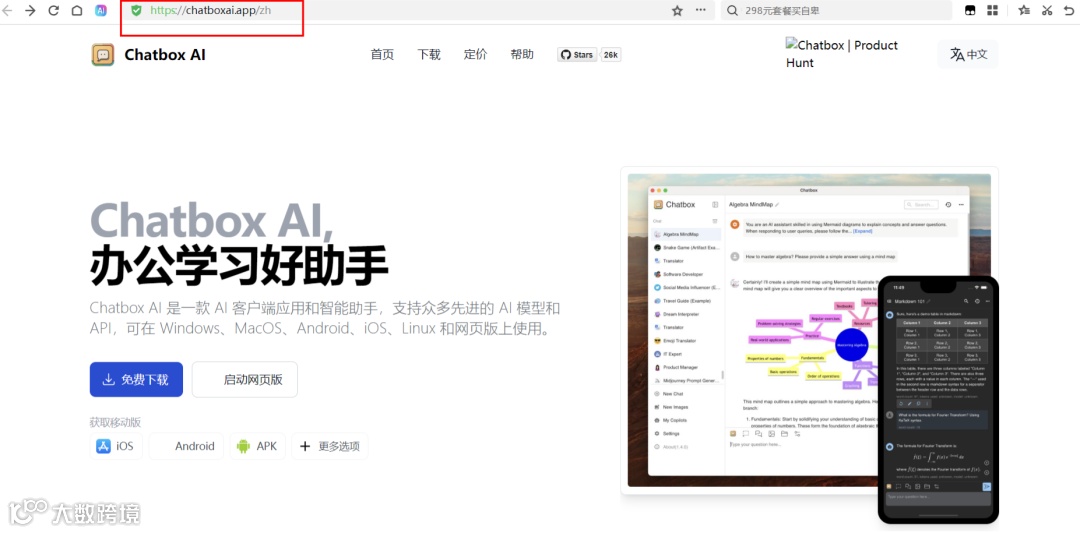This screenshot has height=533, width=1080.
Task: Click the undo arrow icon in toolbar
Action: (1069, 10)
